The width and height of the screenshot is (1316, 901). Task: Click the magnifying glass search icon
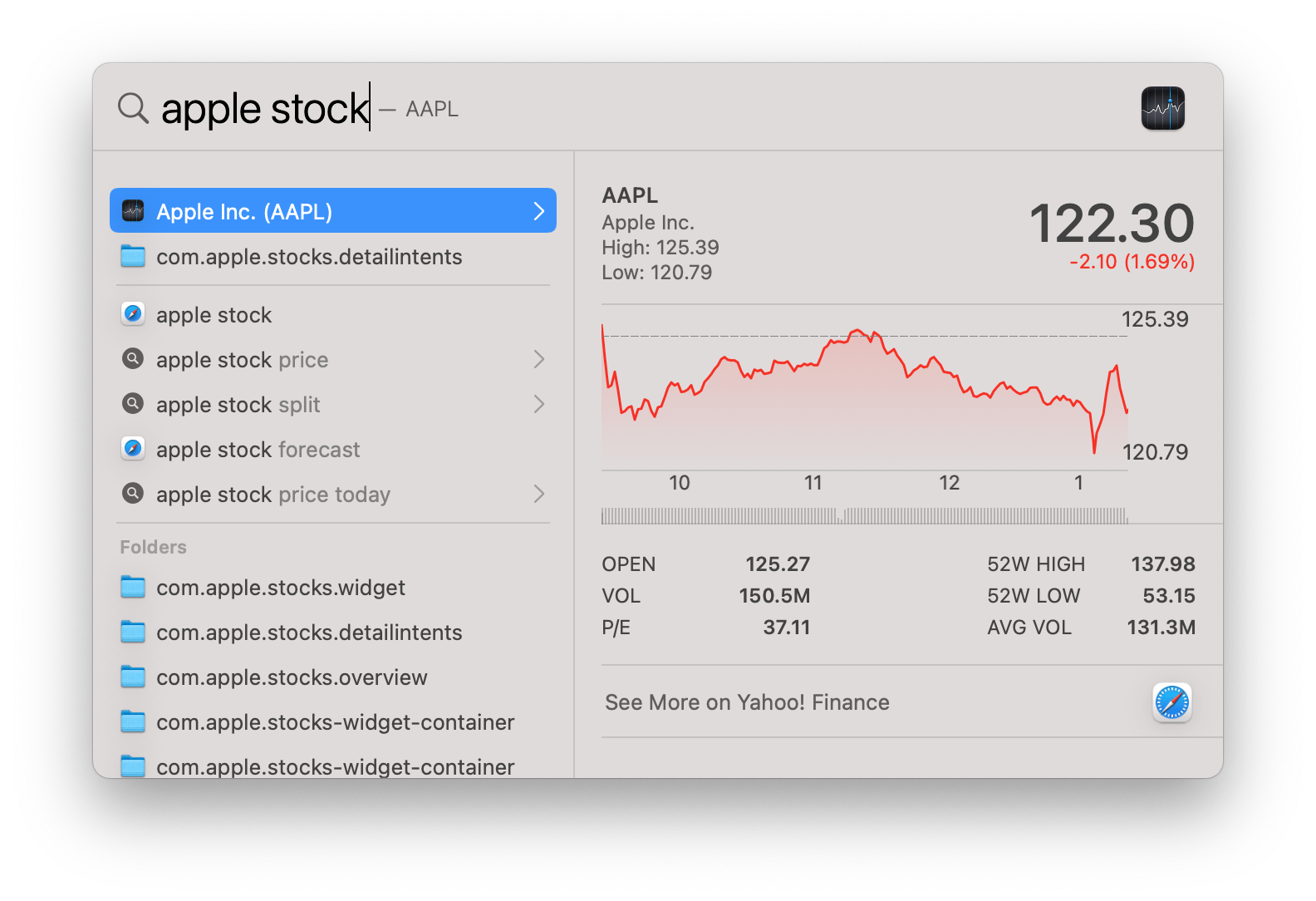[x=133, y=108]
